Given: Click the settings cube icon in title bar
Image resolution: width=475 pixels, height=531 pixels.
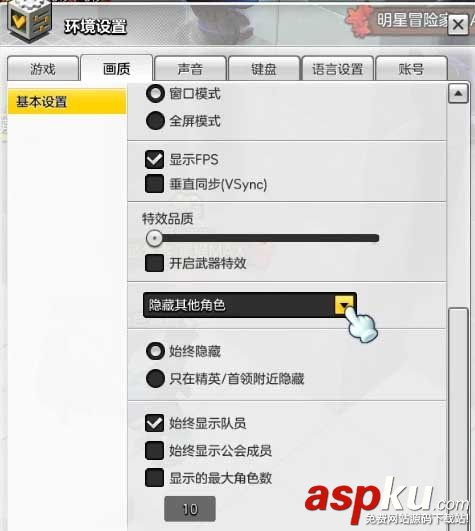Looking at the screenshot, I should (30, 20).
